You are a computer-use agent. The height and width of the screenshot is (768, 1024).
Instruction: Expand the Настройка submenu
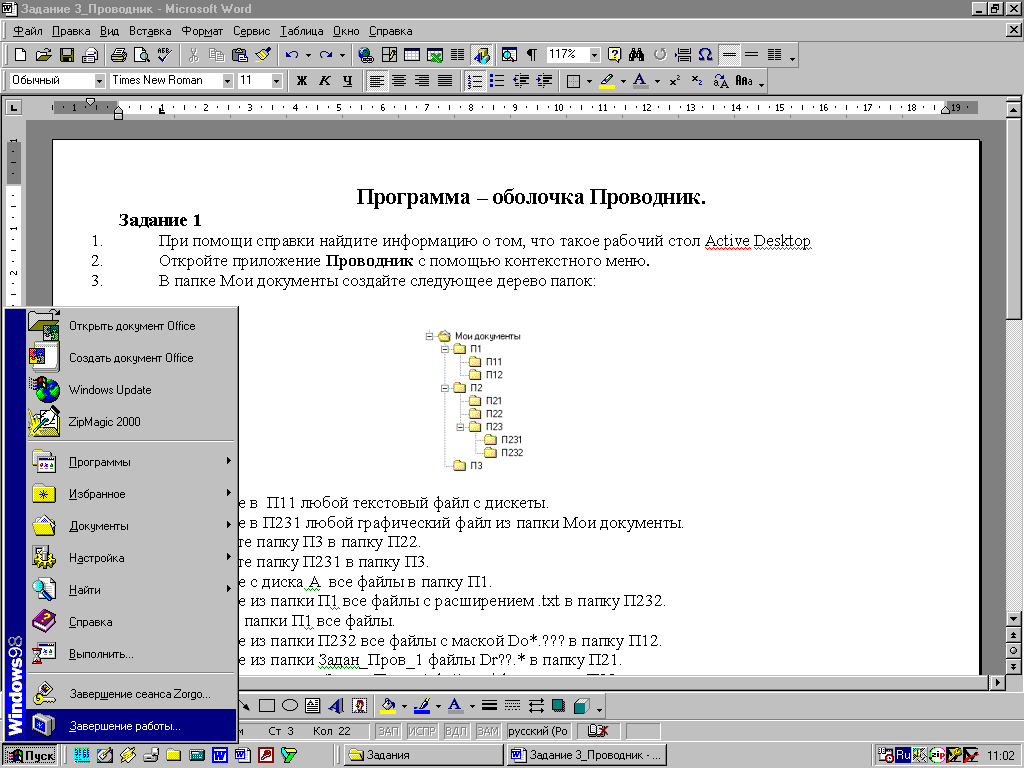(x=130, y=558)
